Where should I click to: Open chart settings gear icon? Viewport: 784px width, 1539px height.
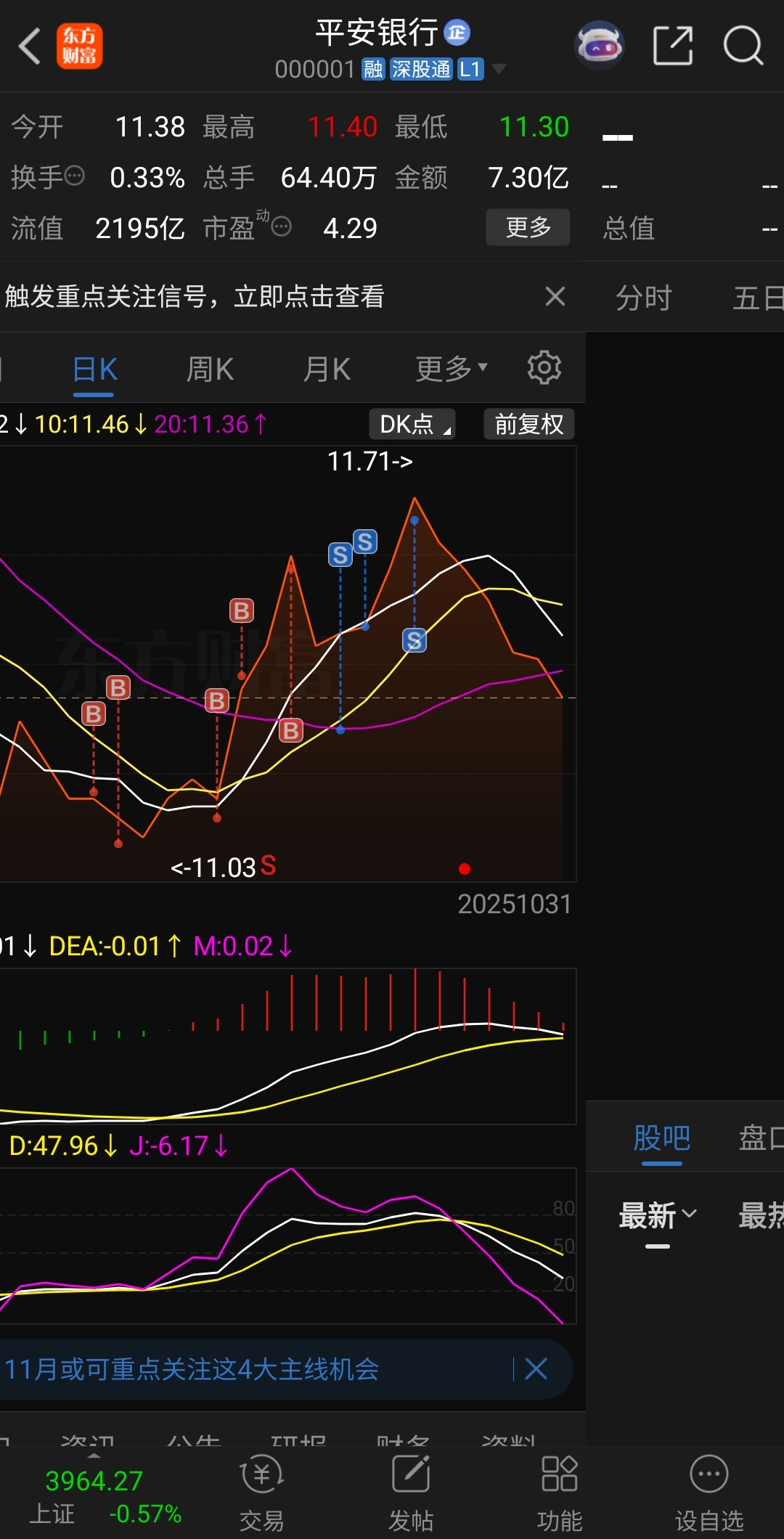(x=544, y=368)
